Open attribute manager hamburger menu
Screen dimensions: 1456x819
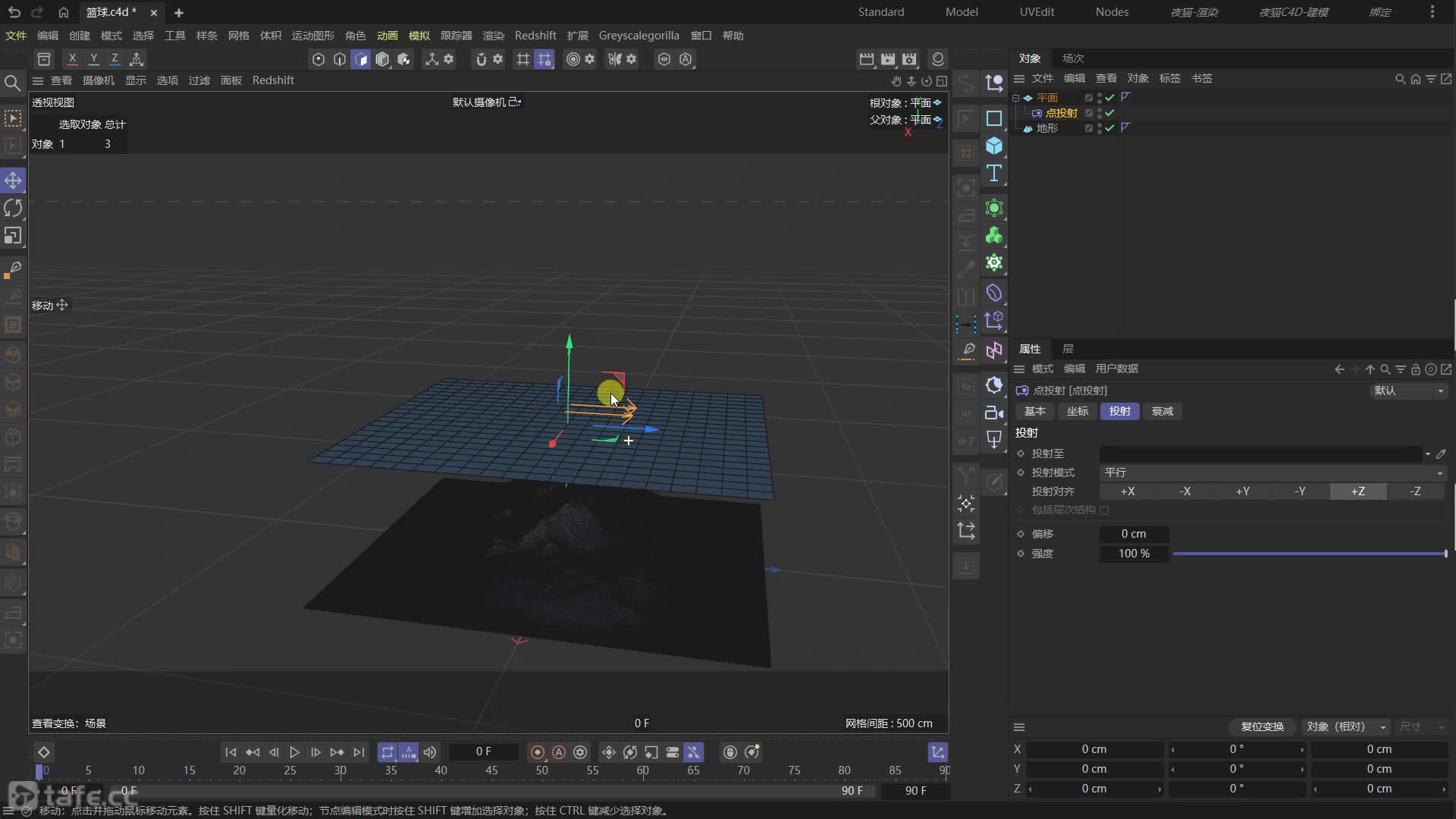(x=1019, y=369)
